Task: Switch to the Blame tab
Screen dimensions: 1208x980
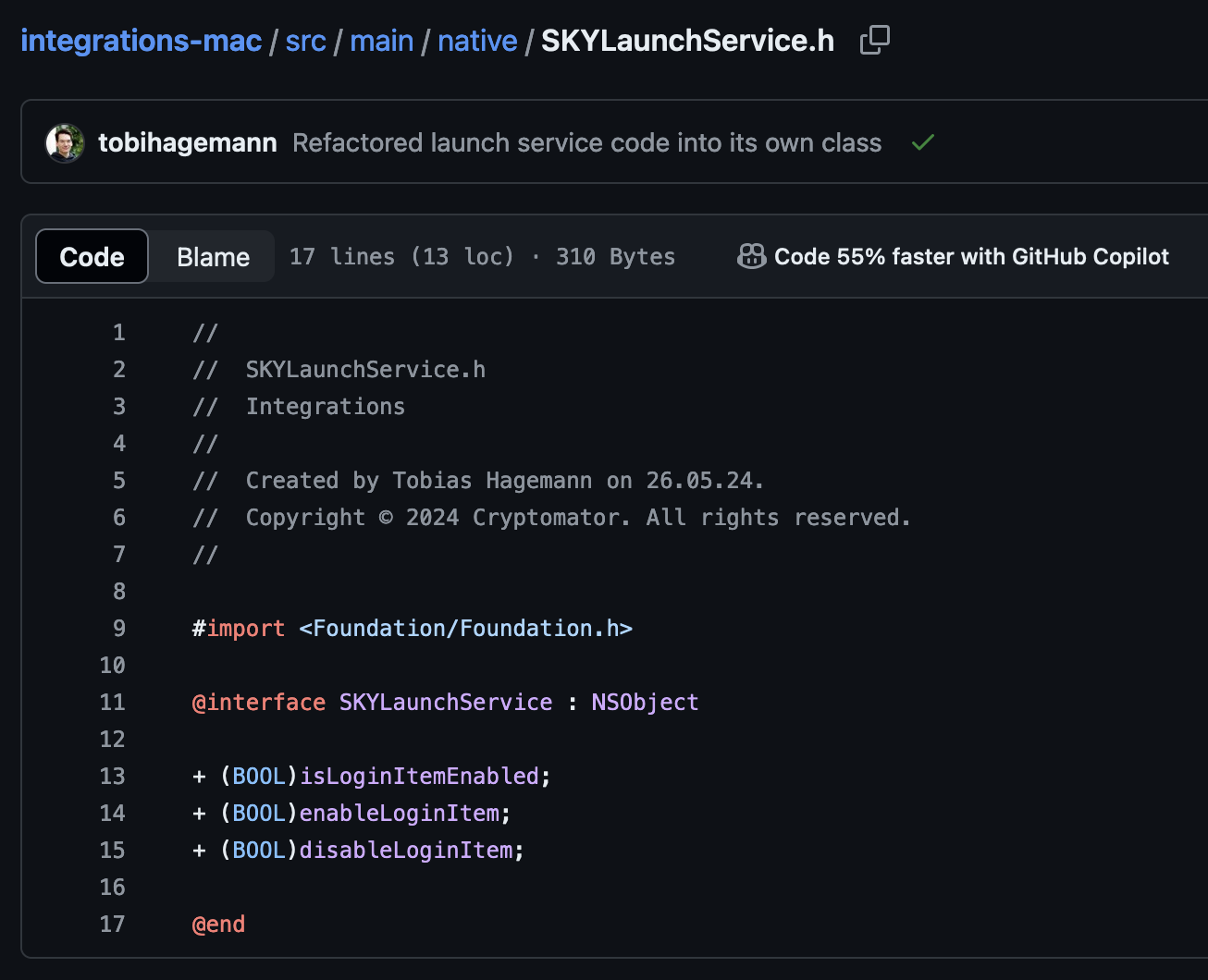Action: (213, 256)
